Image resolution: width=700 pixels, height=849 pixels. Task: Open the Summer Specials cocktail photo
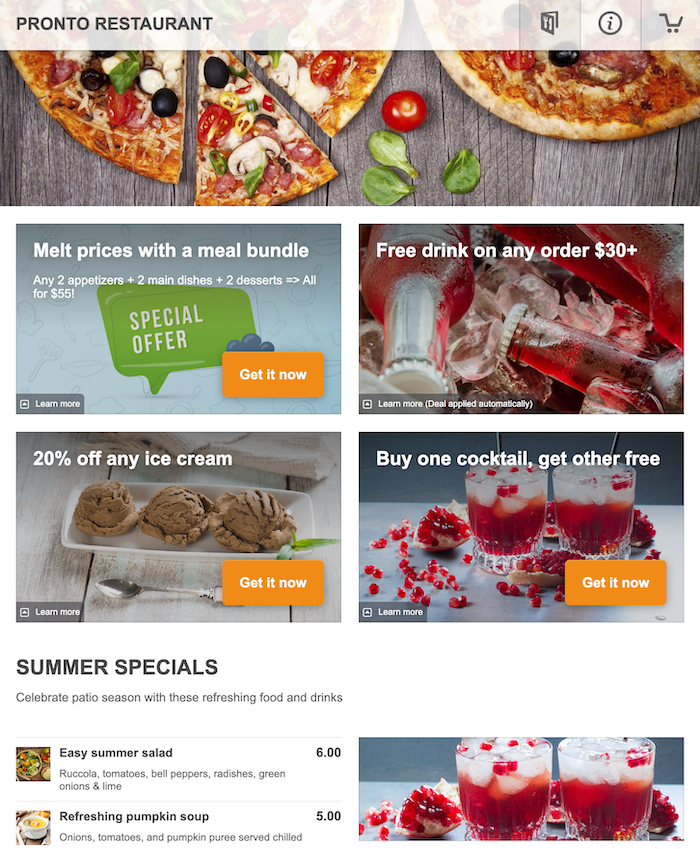tap(521, 789)
